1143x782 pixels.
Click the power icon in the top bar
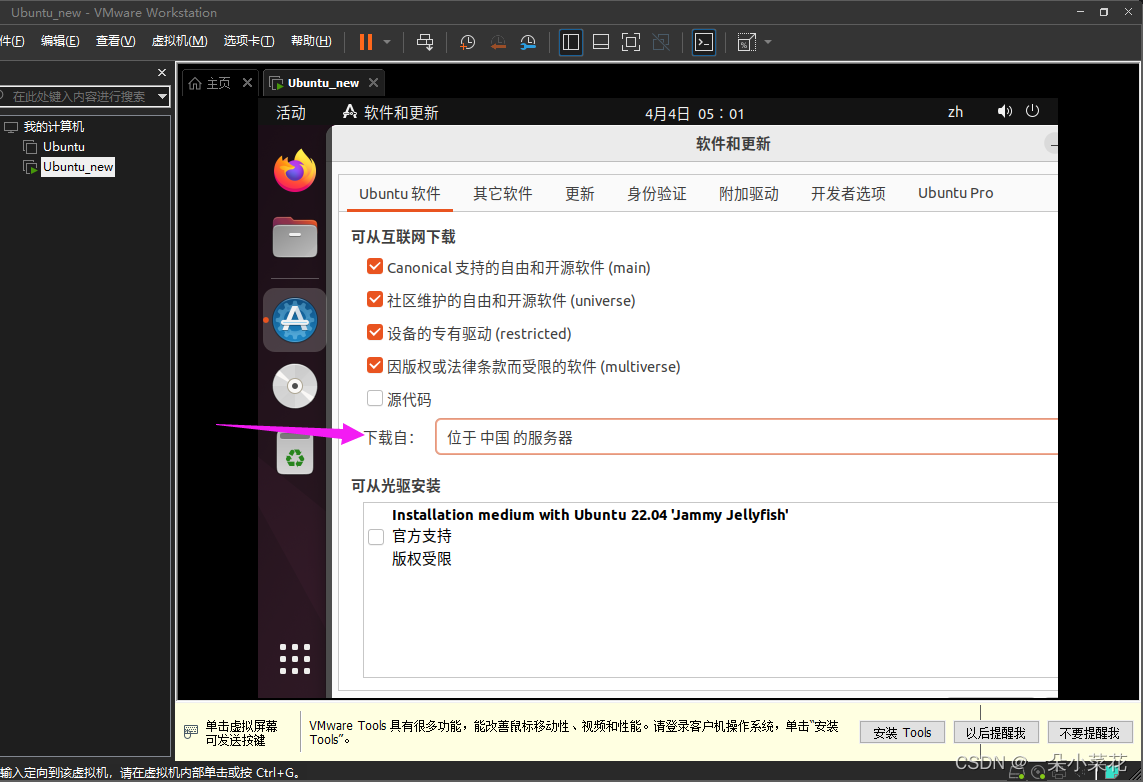click(1032, 111)
